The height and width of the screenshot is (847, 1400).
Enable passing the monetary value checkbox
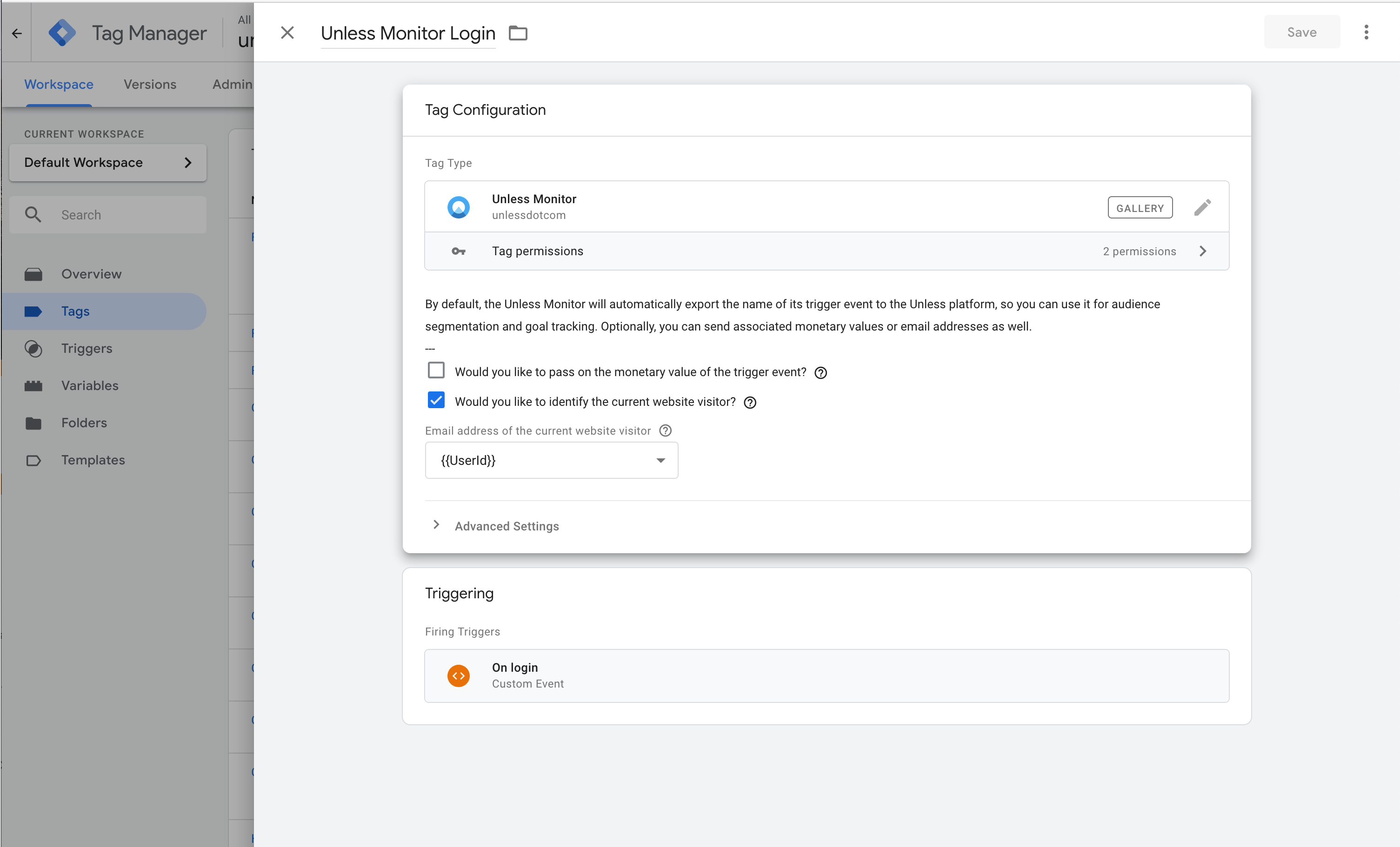pyautogui.click(x=436, y=371)
